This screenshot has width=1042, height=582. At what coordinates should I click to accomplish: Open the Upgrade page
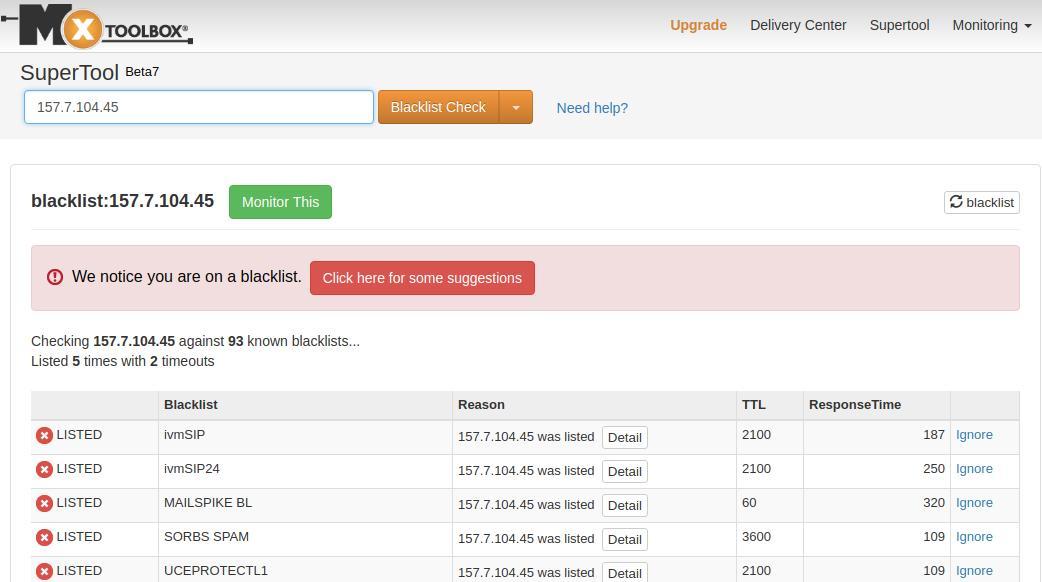(x=698, y=25)
